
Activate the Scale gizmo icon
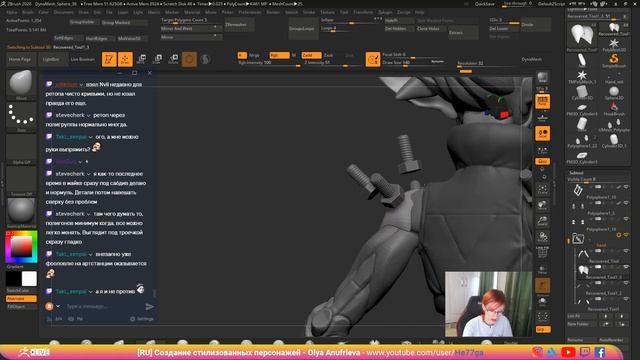[157, 59]
